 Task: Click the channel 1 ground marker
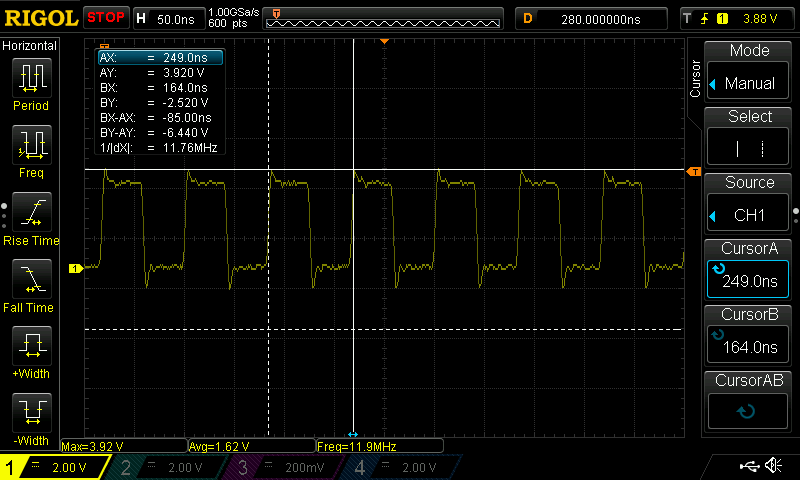click(x=76, y=268)
